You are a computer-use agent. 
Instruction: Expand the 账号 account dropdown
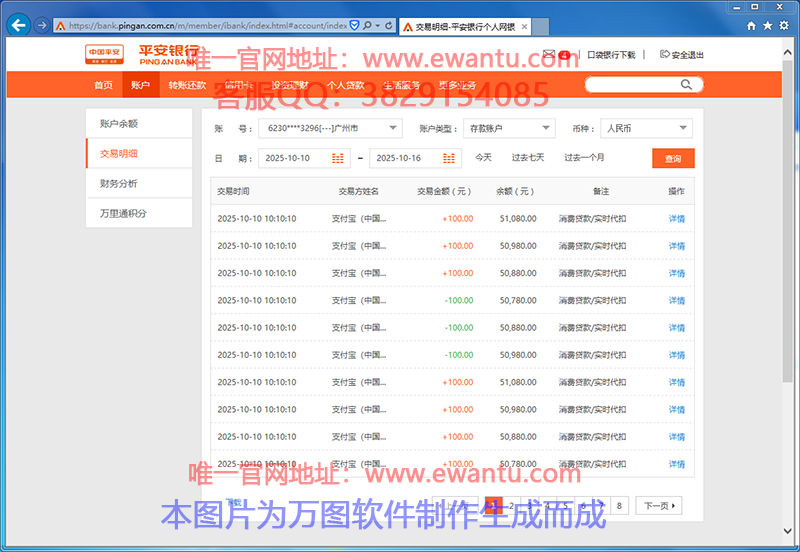click(330, 128)
